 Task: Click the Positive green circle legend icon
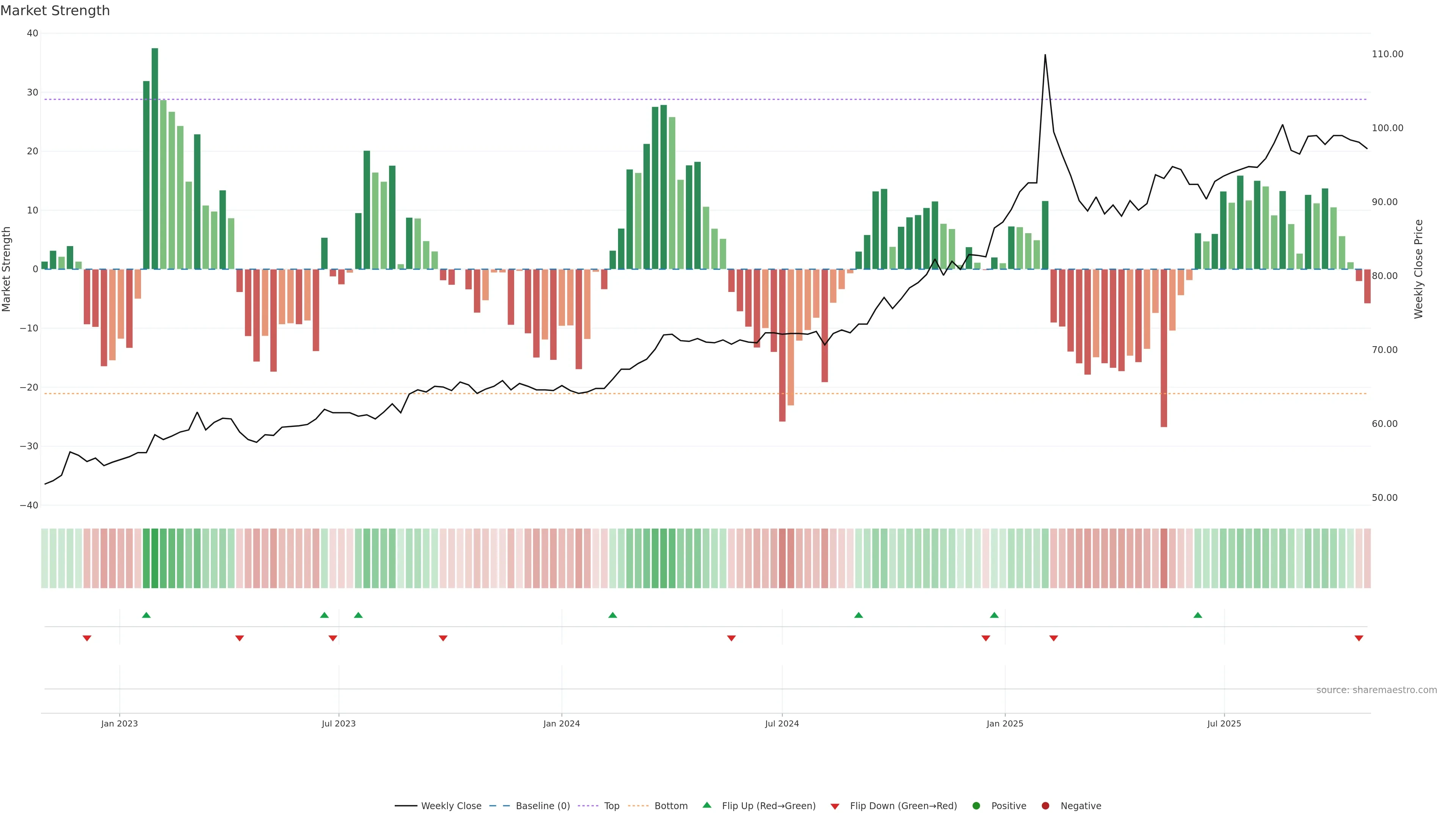976,805
